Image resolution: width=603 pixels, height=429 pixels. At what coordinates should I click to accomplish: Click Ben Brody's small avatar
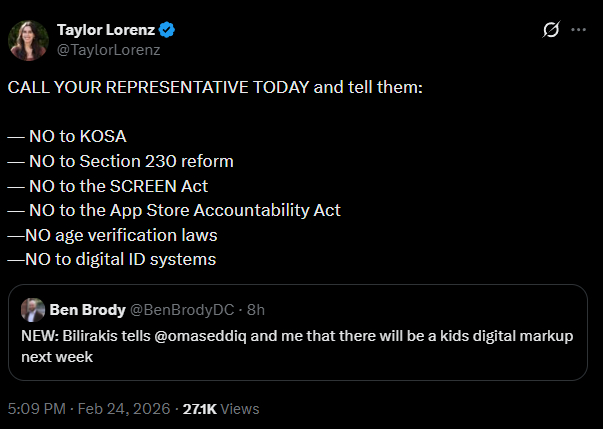32,309
